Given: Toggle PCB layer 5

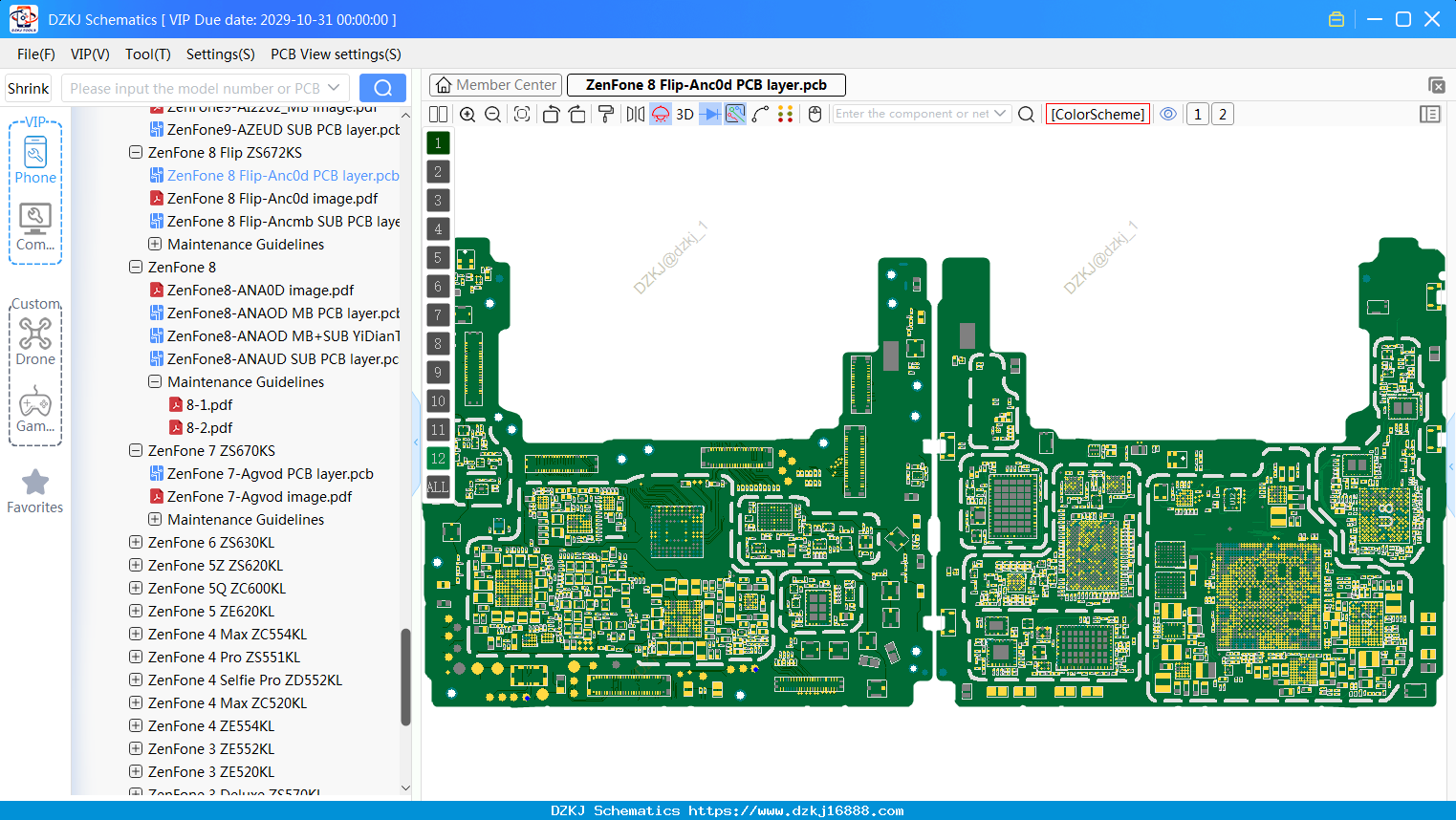Looking at the screenshot, I should tap(438, 257).
